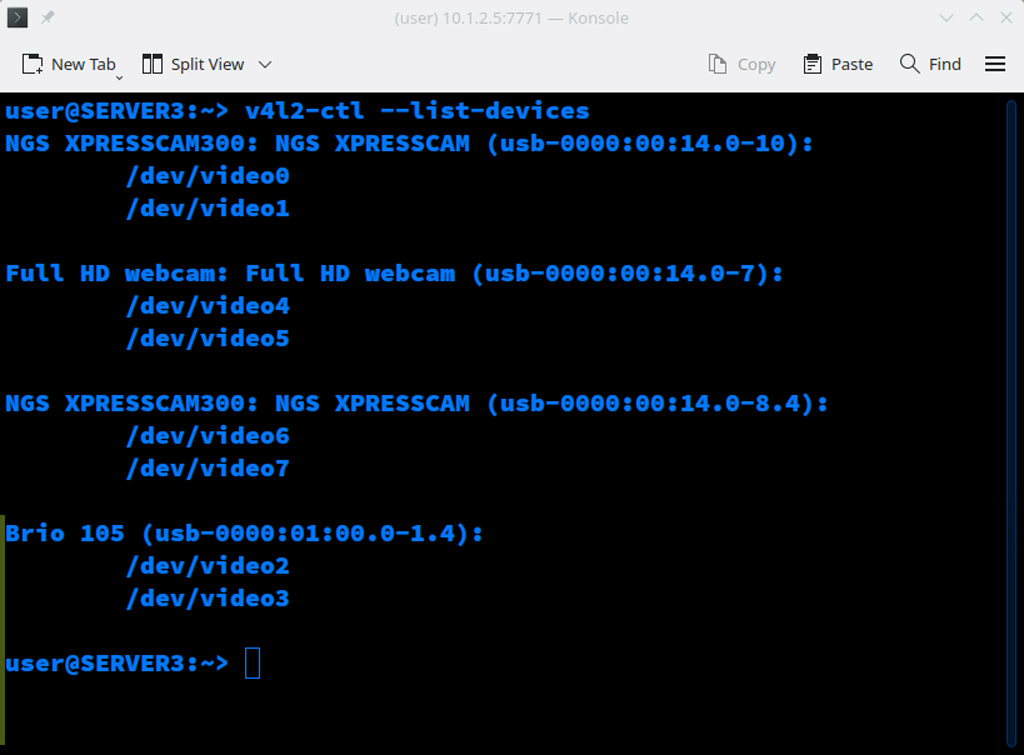Select the Split View label
1024x755 pixels.
tap(207, 64)
